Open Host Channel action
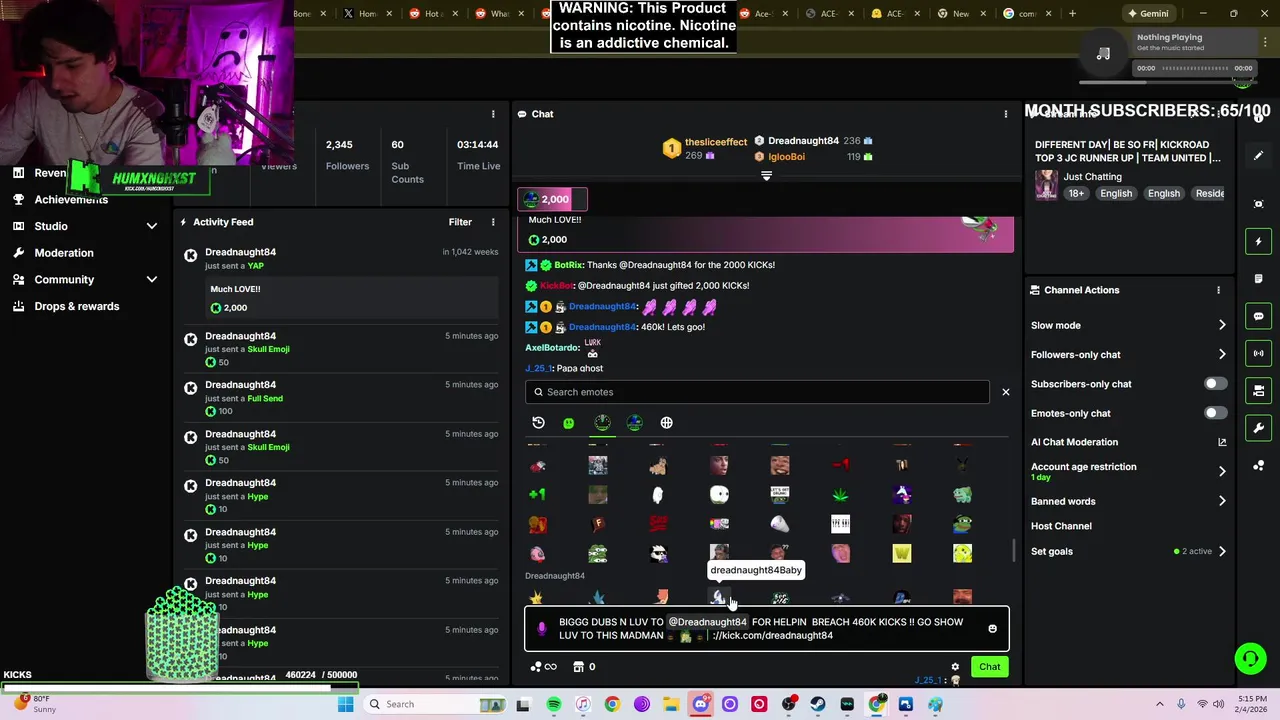Screen dimensions: 1280x720 [1061, 526]
